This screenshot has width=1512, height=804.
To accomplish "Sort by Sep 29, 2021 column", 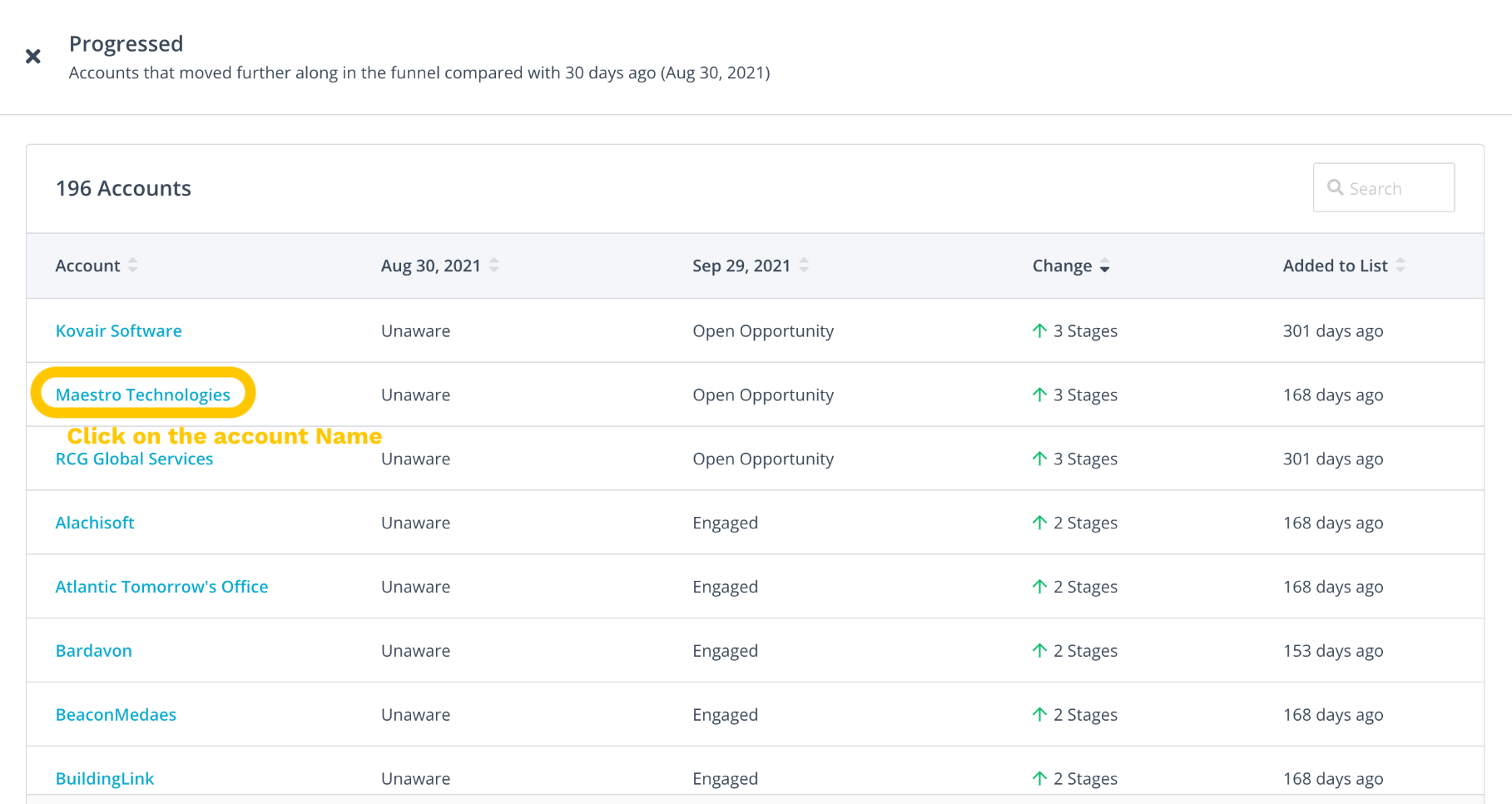I will click(x=750, y=266).
